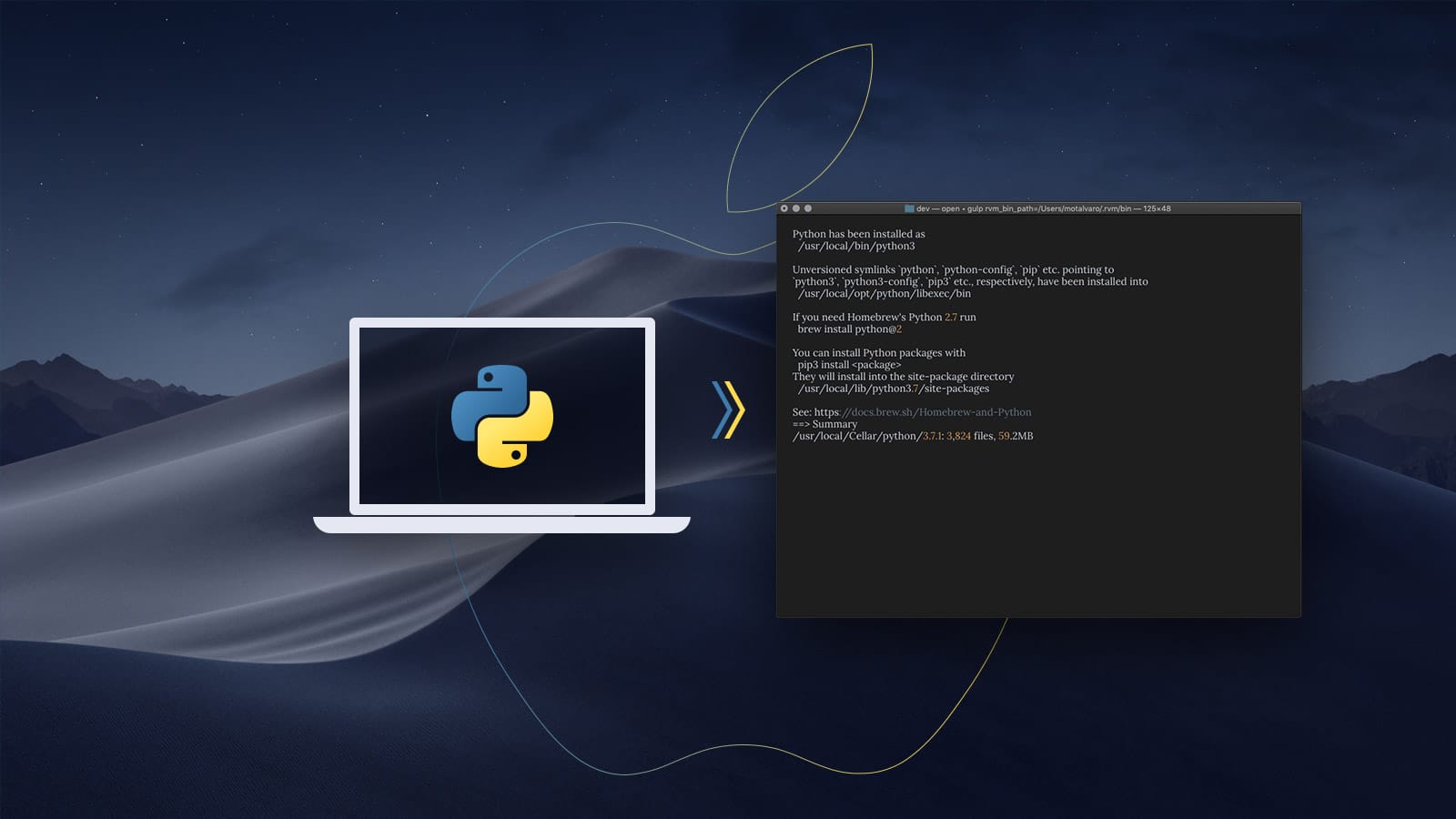Click 'You can install Python packages with'
Viewport: 1456px width, 819px height.
pos(878,352)
